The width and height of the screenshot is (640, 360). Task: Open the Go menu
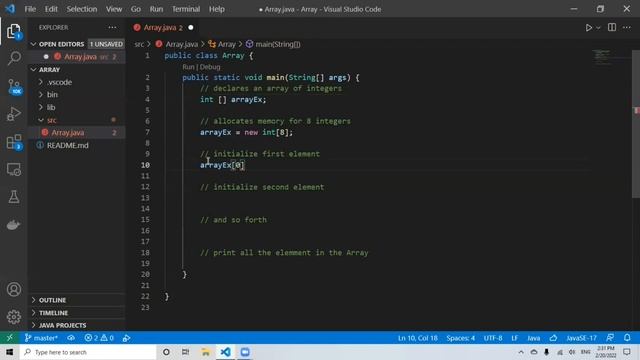[136, 9]
